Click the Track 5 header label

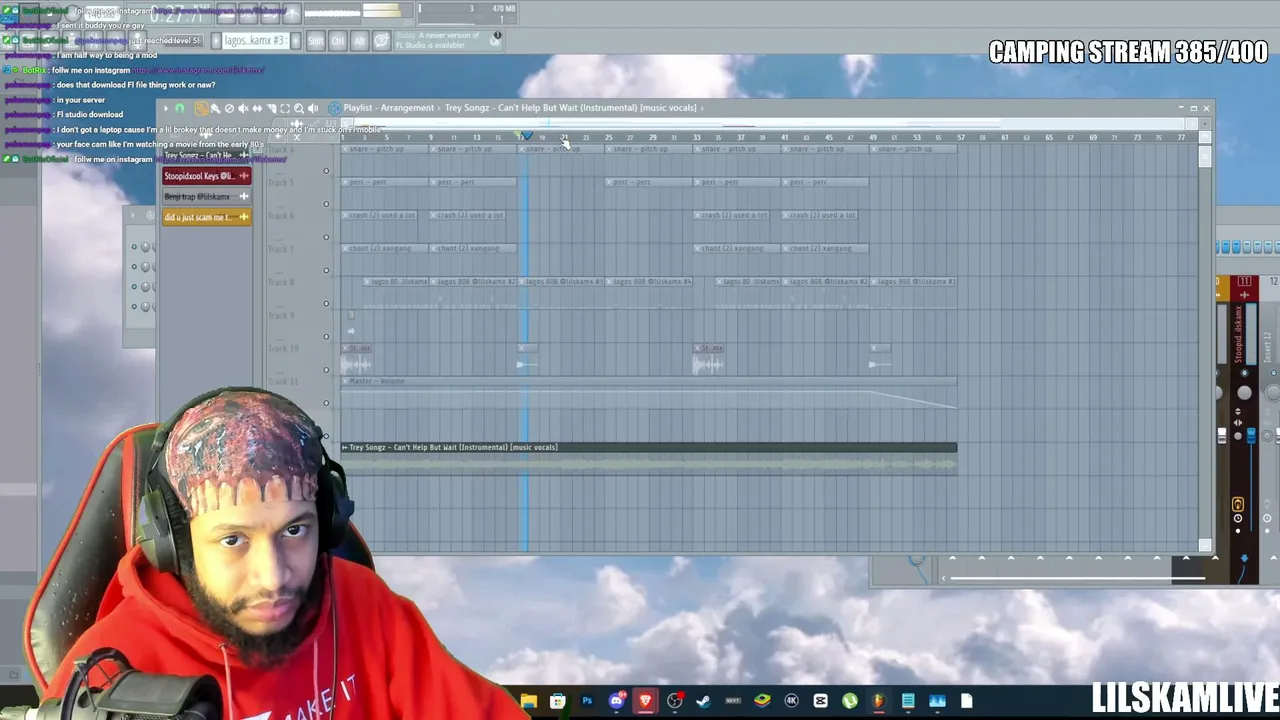point(281,183)
